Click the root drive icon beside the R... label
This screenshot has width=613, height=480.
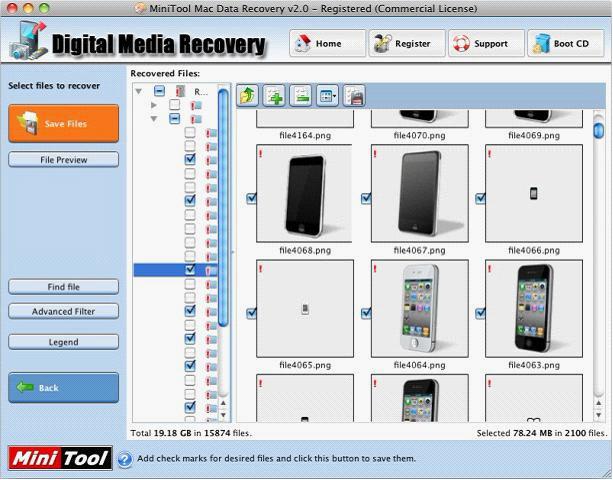(x=180, y=91)
